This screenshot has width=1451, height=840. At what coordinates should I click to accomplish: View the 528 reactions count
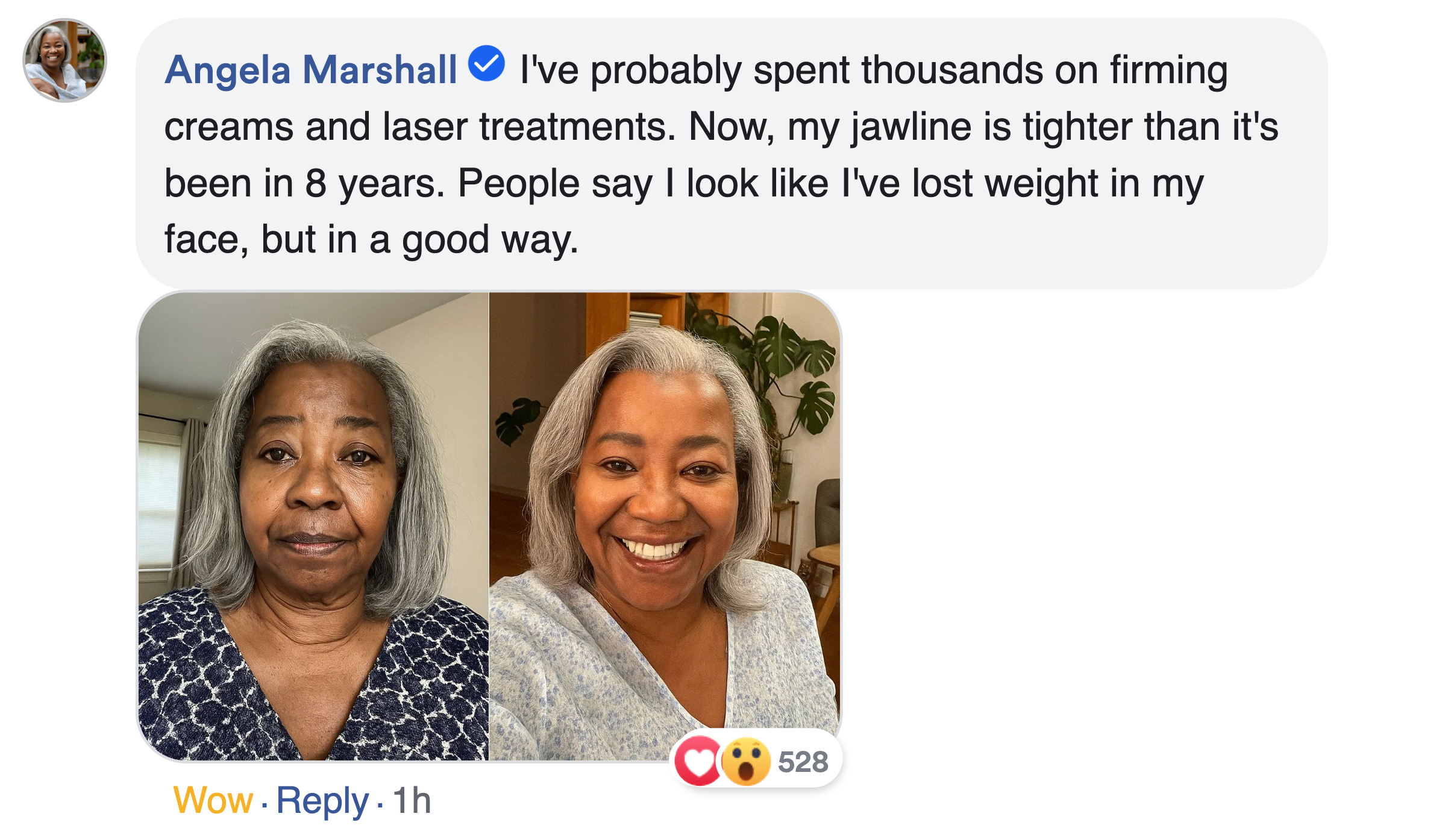(803, 762)
